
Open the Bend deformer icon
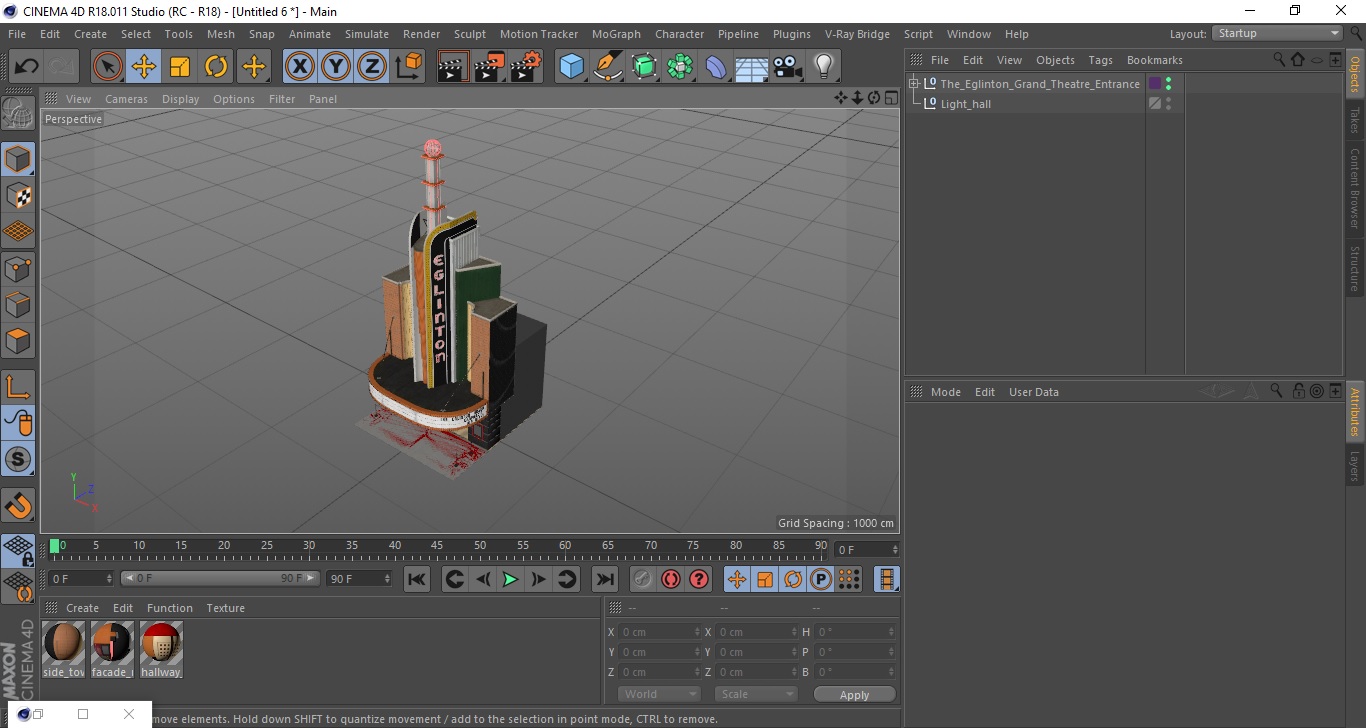click(x=716, y=67)
